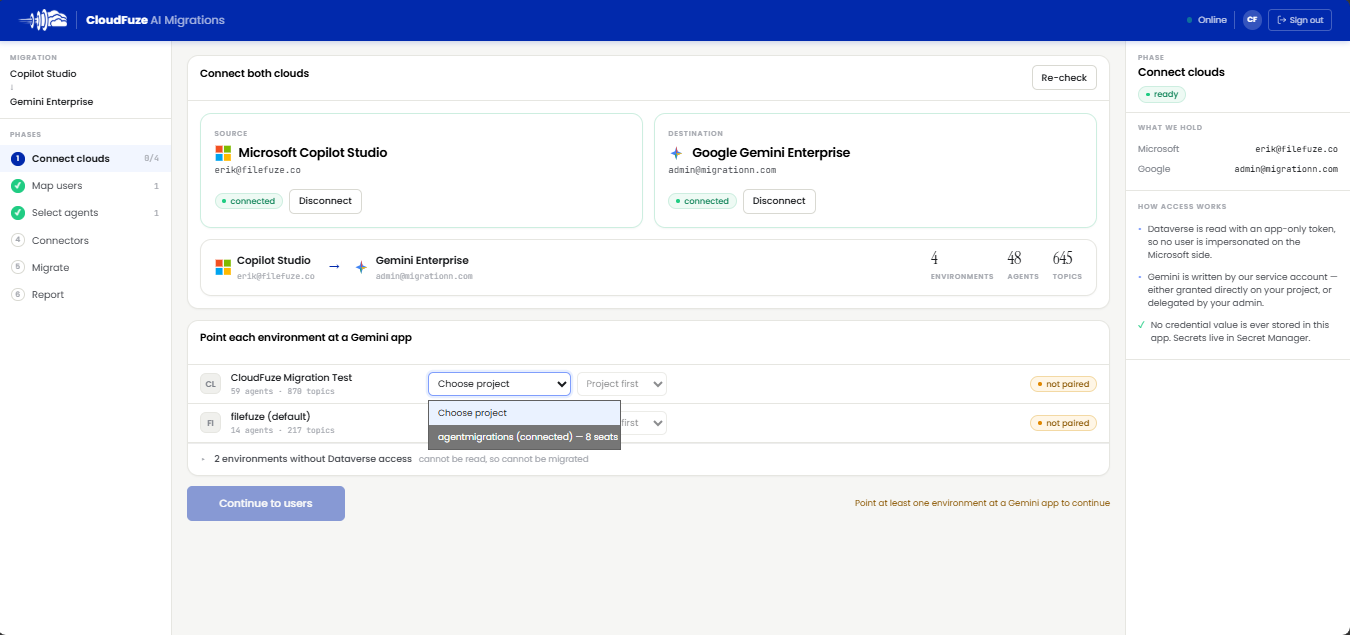1350x635 pixels.
Task: Click the green check icon beside Map users
Action: click(x=18, y=186)
